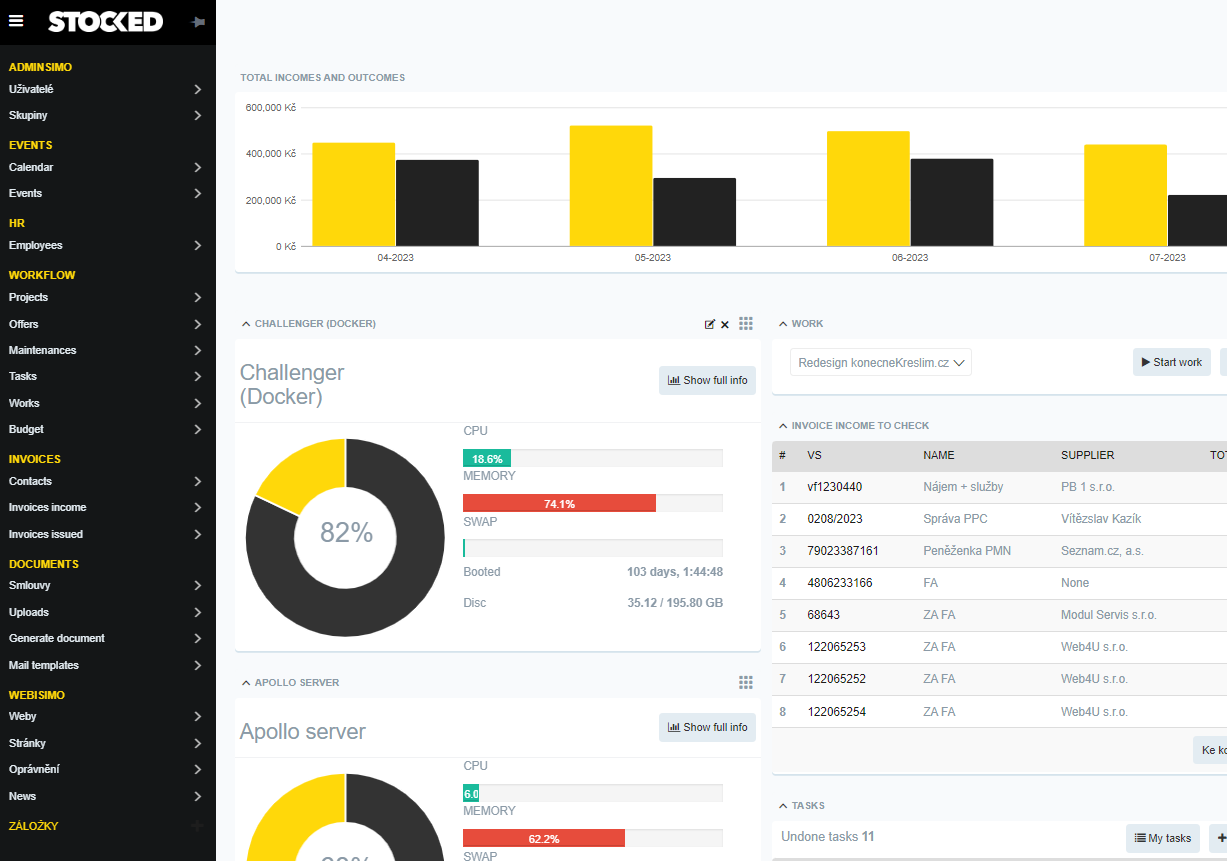Click grid icon on Challenger (Docker) widget
The height and width of the screenshot is (861, 1227).
coord(746,323)
